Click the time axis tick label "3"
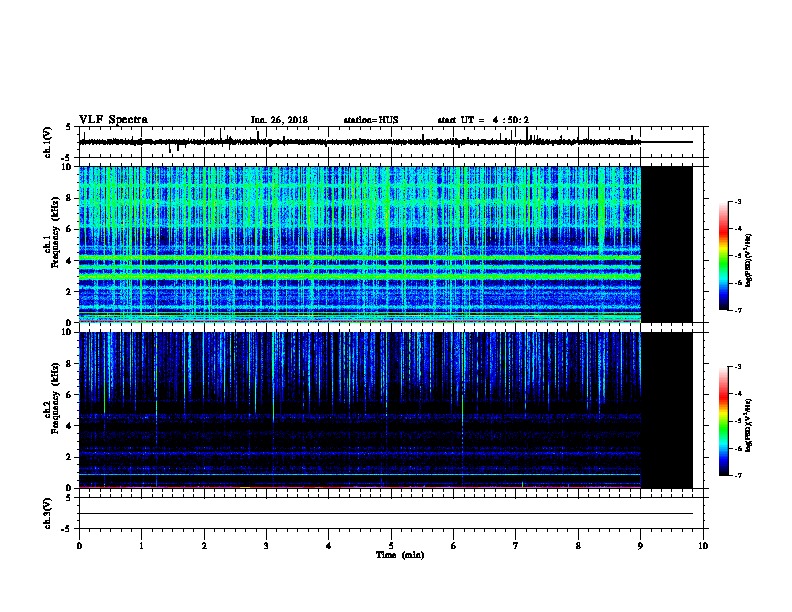 tap(266, 545)
